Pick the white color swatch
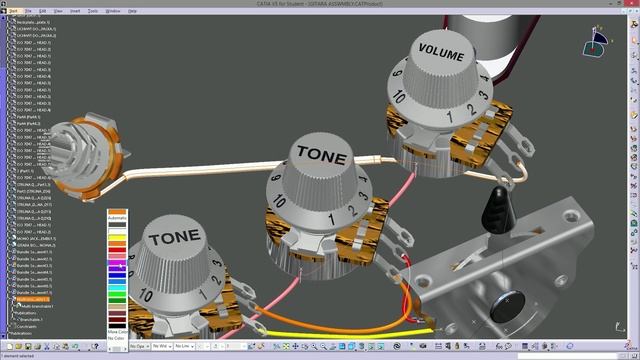 [117, 231]
